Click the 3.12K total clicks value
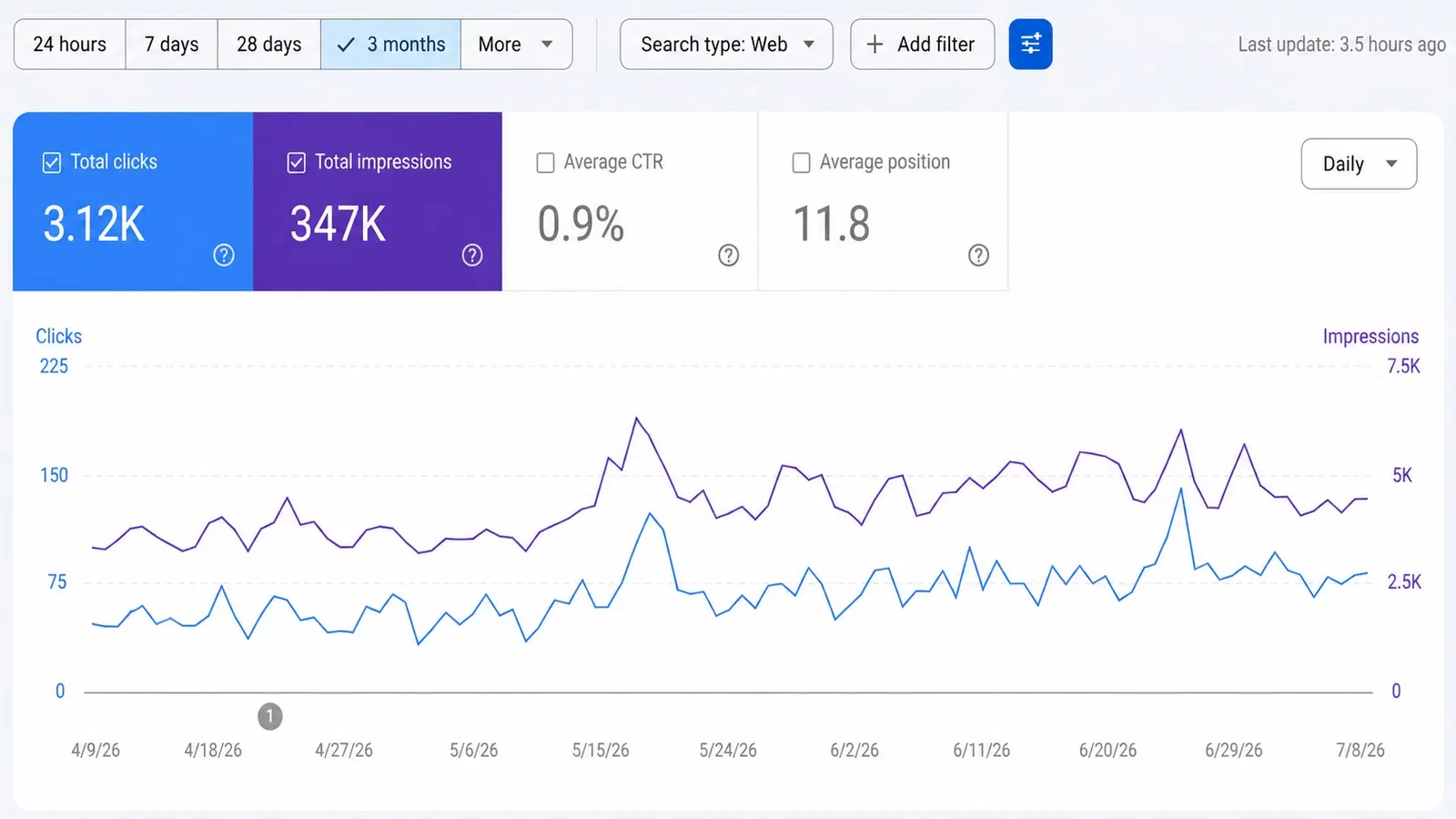This screenshot has width=1456, height=819. click(94, 224)
